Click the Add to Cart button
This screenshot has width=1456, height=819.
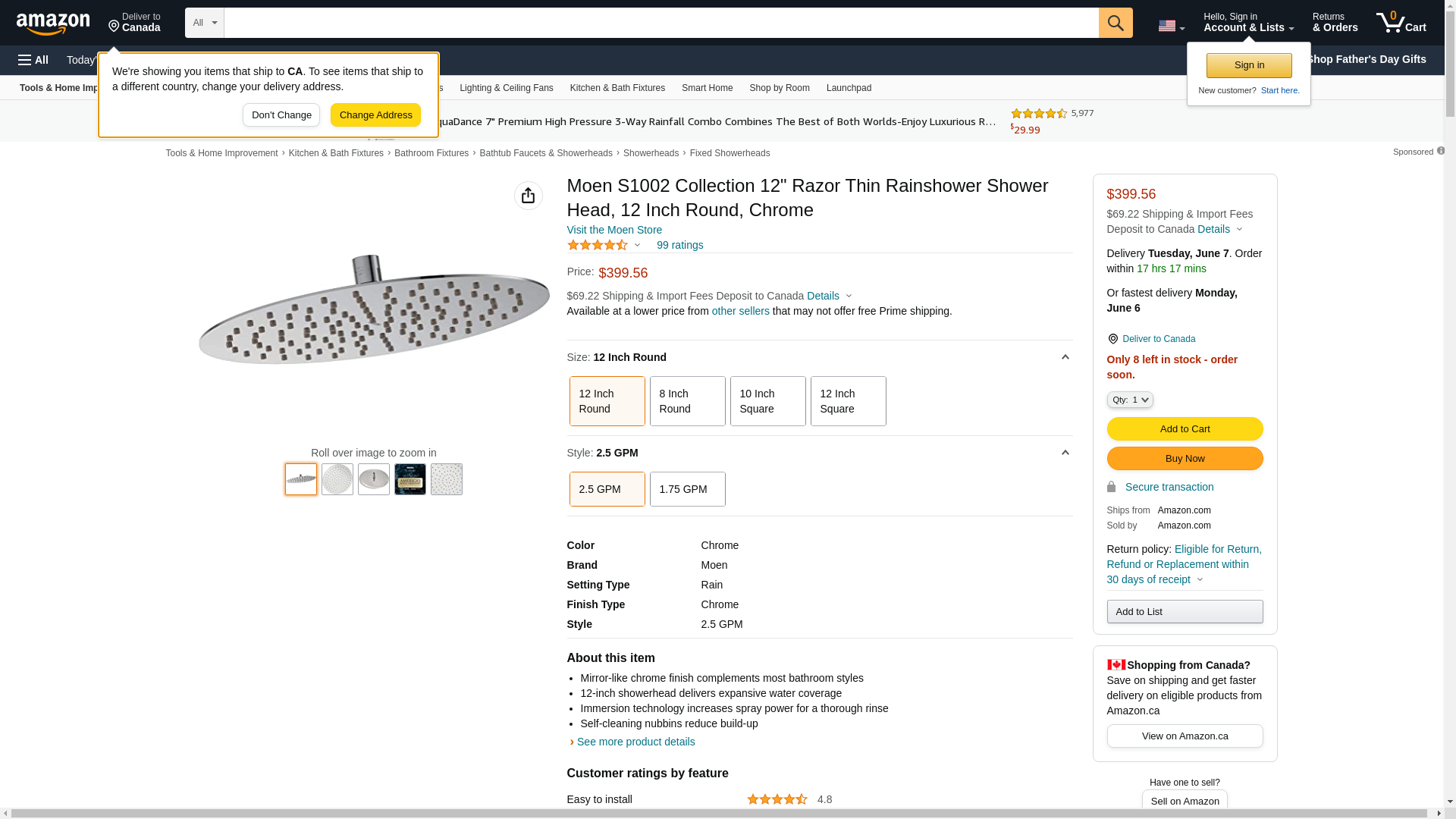1185,429
